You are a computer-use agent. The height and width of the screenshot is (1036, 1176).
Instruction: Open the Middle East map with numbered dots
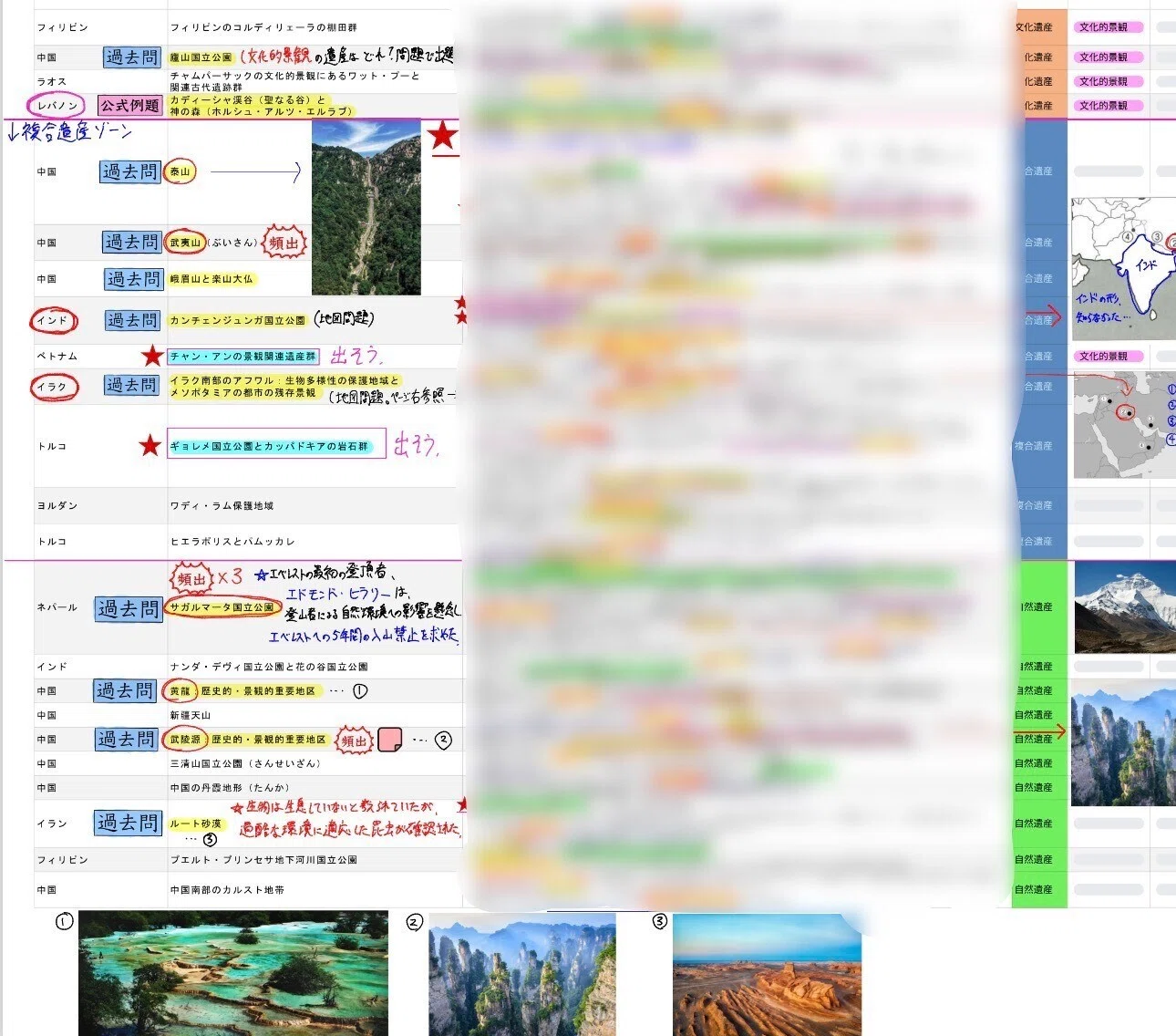point(1125,425)
